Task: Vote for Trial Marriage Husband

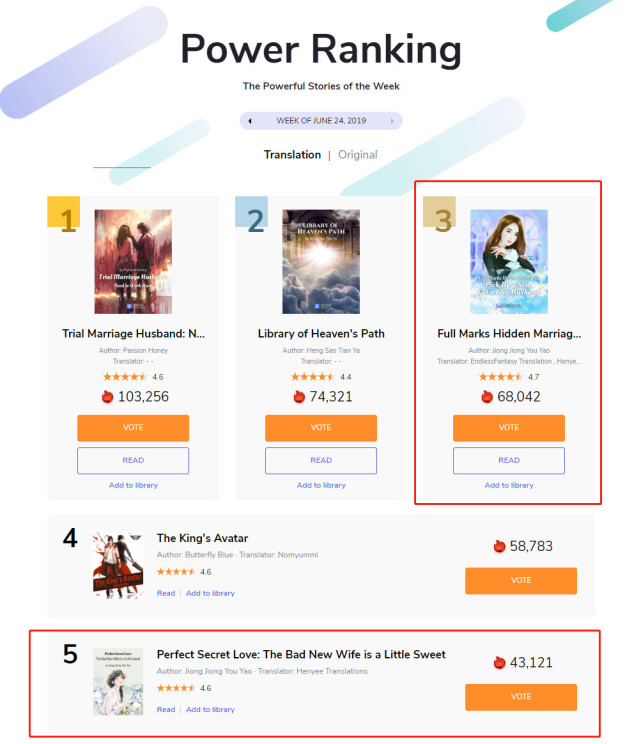Action: [133, 428]
